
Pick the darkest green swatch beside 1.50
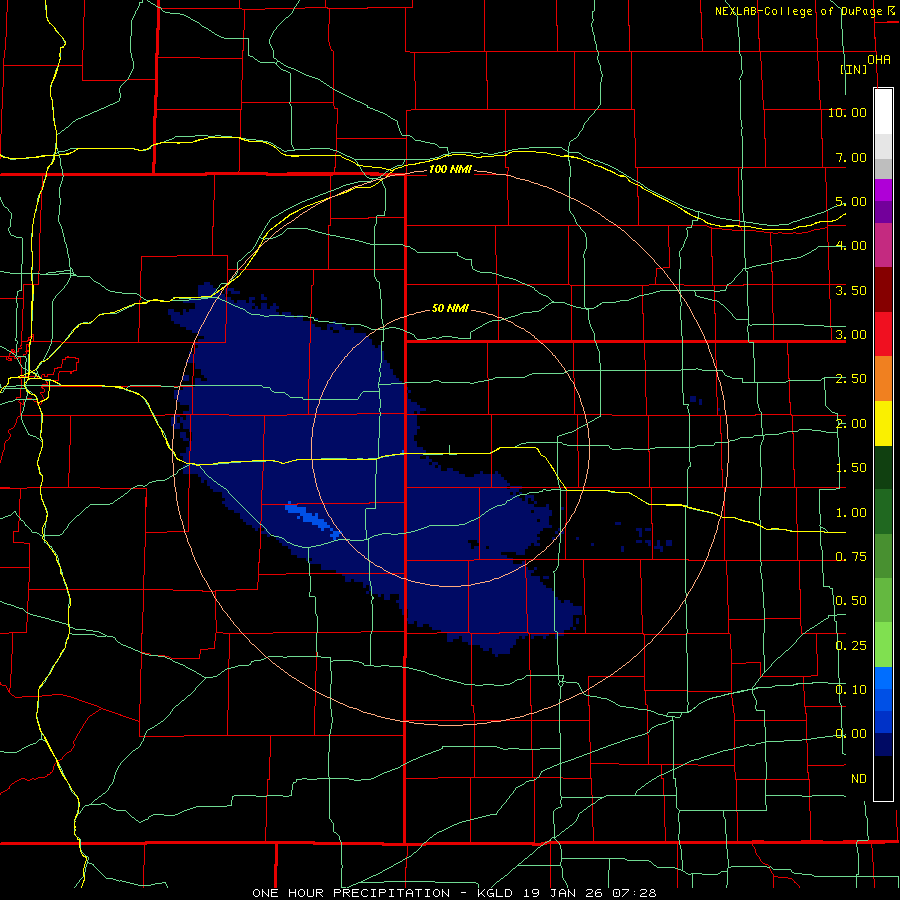pyautogui.click(x=883, y=468)
